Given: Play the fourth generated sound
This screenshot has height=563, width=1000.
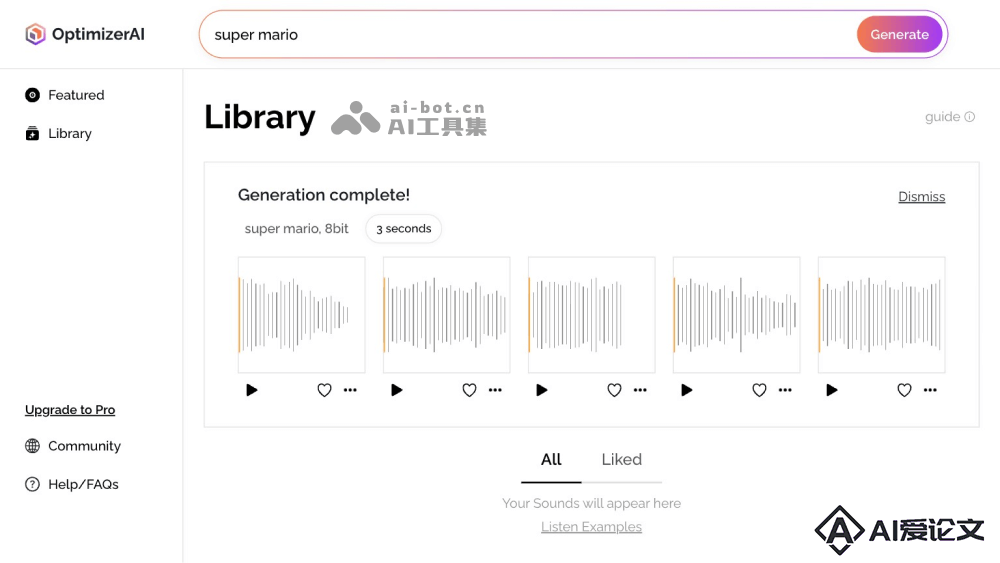Looking at the screenshot, I should tap(686, 390).
